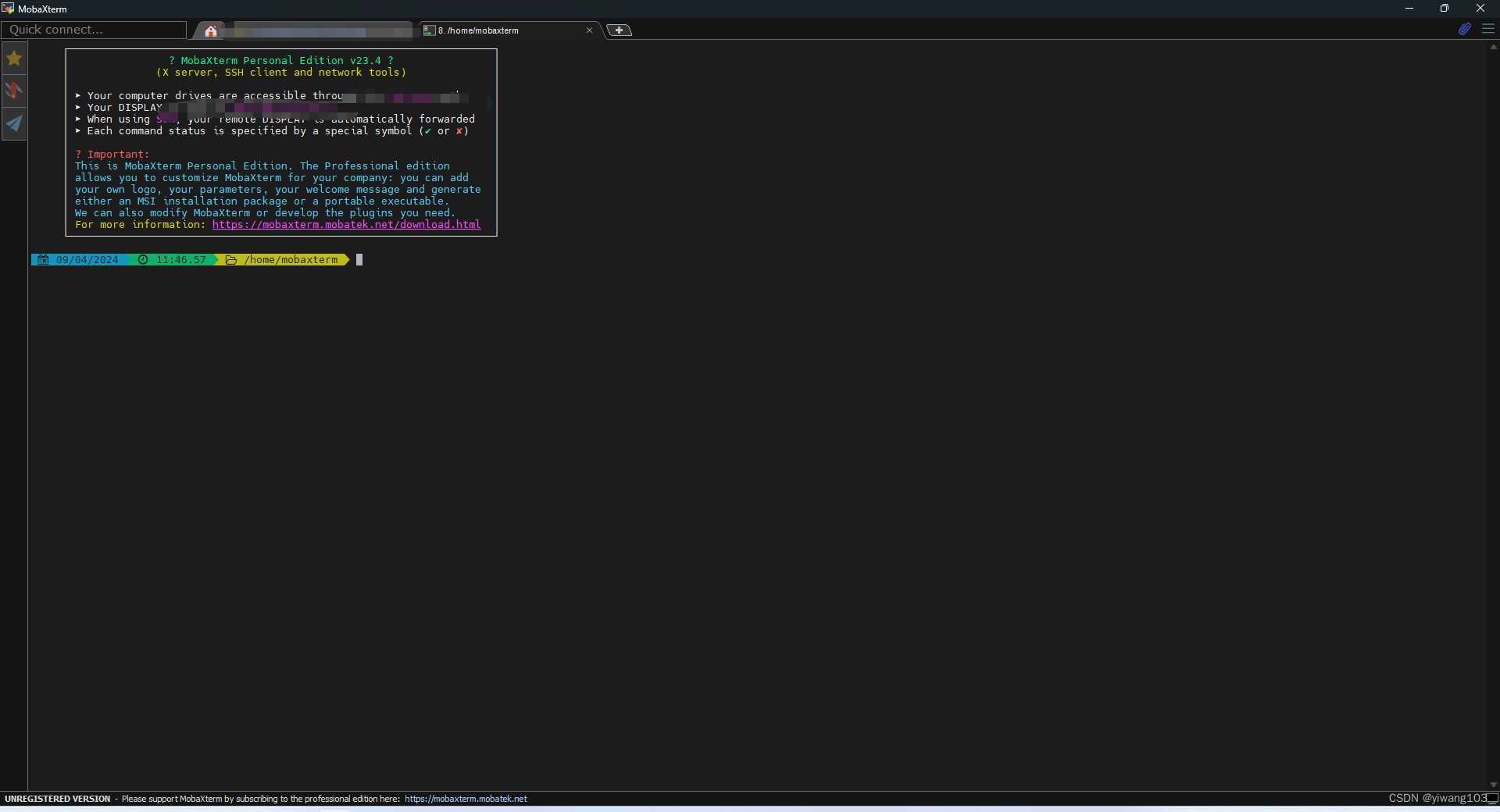Open the Tools sidebar tab
The height and width of the screenshot is (812, 1500).
(x=14, y=91)
